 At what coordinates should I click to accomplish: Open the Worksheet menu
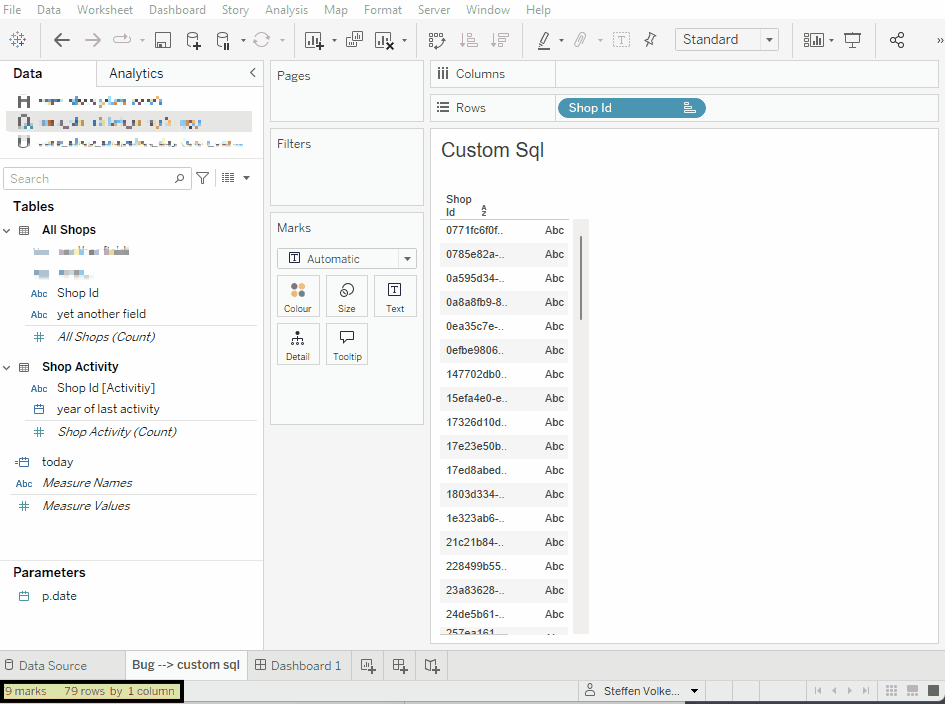pos(105,10)
